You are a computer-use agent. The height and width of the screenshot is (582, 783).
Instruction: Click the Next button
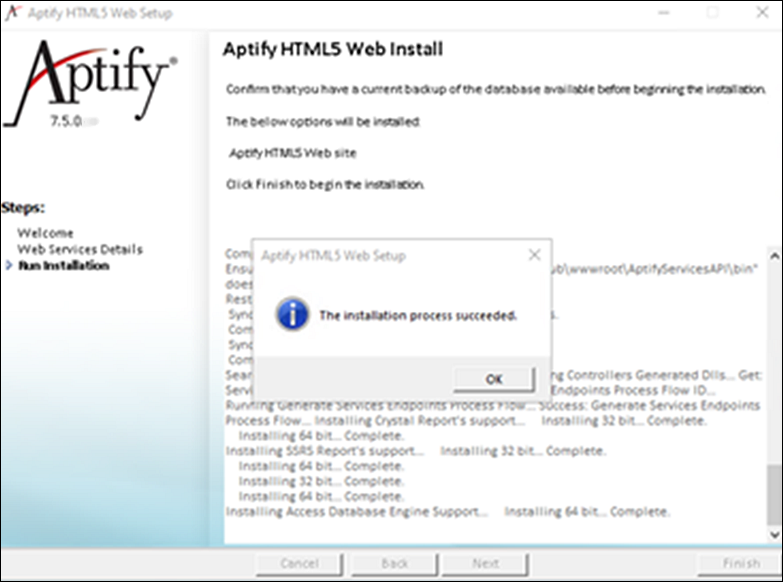tap(485, 564)
